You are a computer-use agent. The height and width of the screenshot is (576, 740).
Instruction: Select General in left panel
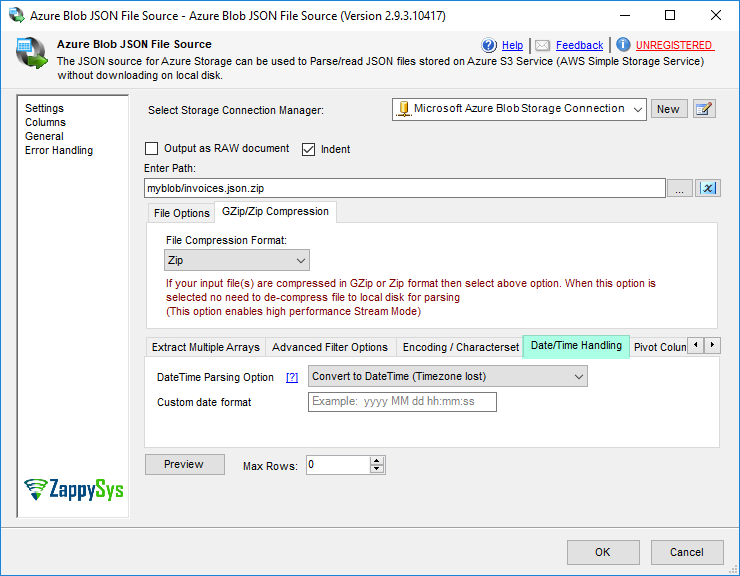pyautogui.click(x=44, y=136)
